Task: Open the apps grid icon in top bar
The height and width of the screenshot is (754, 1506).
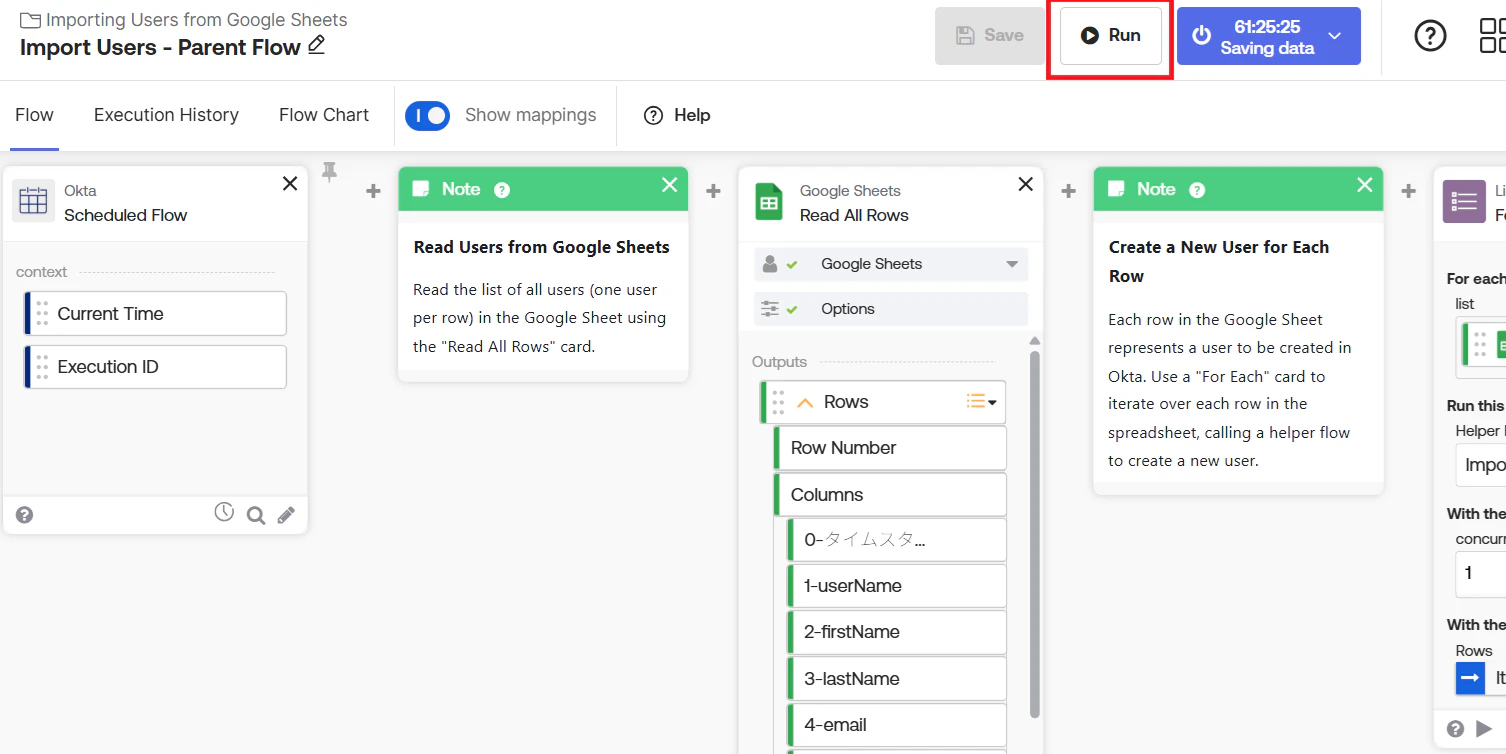Action: [1492, 36]
